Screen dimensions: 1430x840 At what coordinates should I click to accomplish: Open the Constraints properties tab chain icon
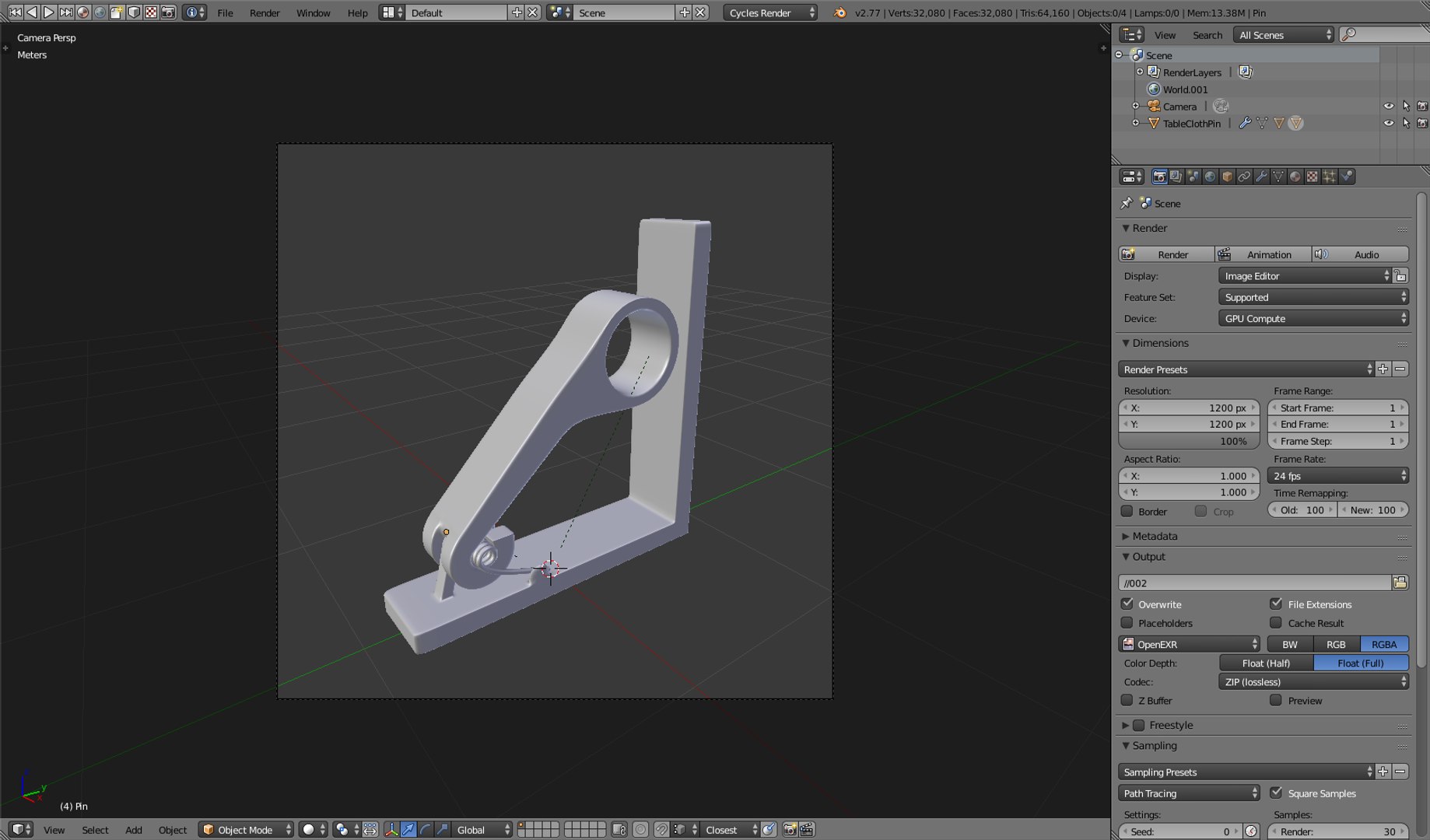click(x=1245, y=177)
